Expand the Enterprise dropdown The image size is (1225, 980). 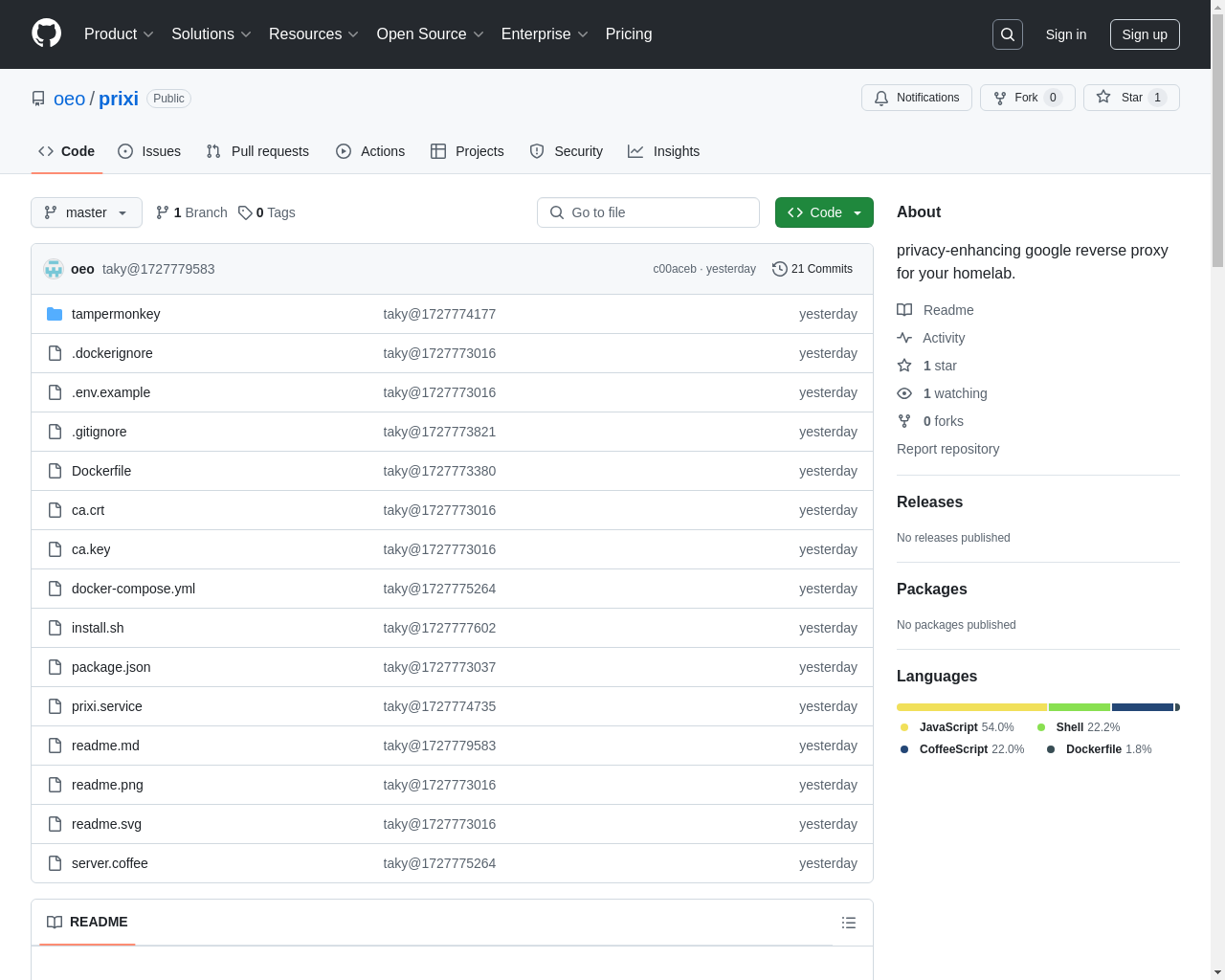[x=545, y=34]
